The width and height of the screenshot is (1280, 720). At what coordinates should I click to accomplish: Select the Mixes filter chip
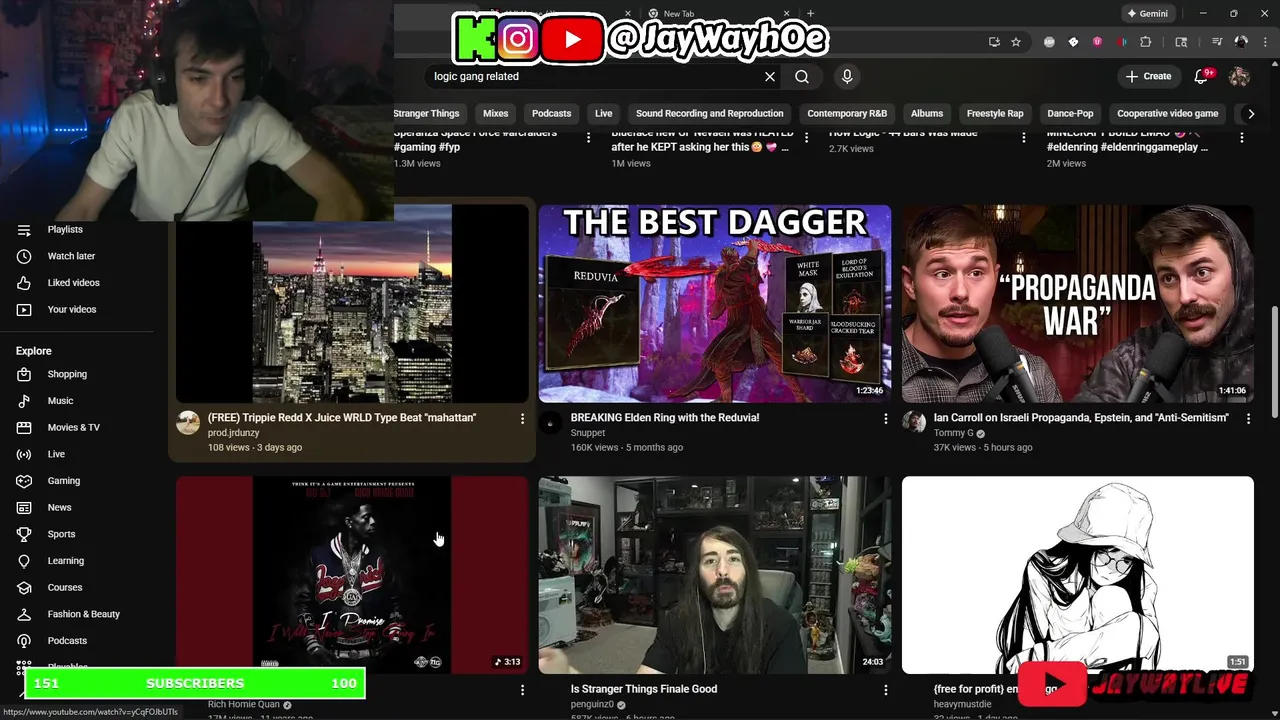pyautogui.click(x=496, y=114)
